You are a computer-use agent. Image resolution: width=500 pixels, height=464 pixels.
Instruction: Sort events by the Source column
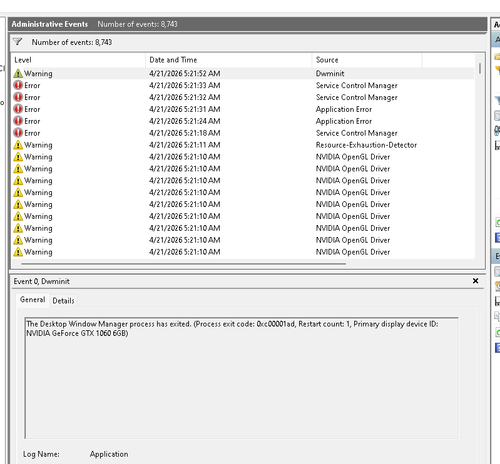tap(367, 60)
